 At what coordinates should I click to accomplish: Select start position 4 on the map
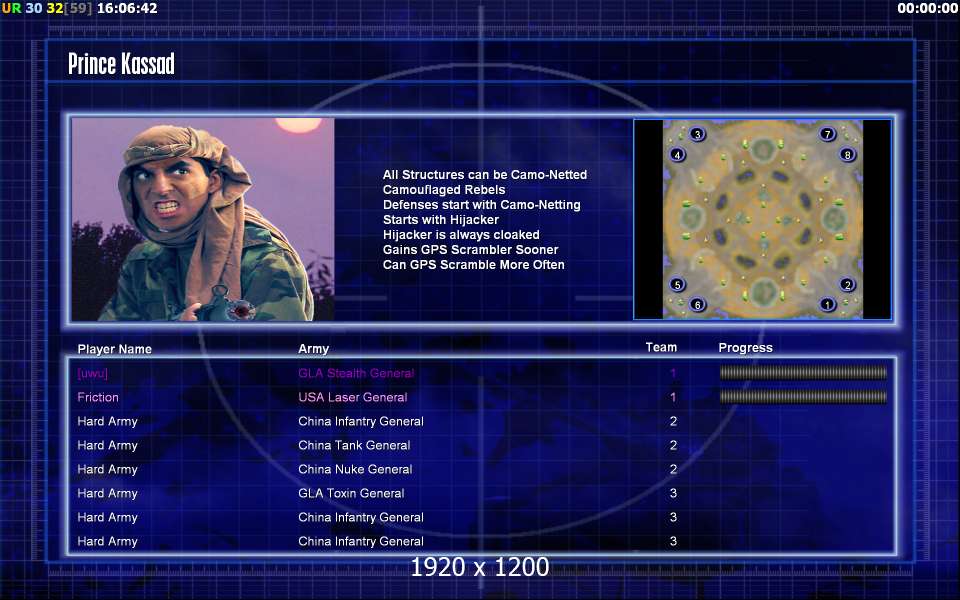[677, 155]
